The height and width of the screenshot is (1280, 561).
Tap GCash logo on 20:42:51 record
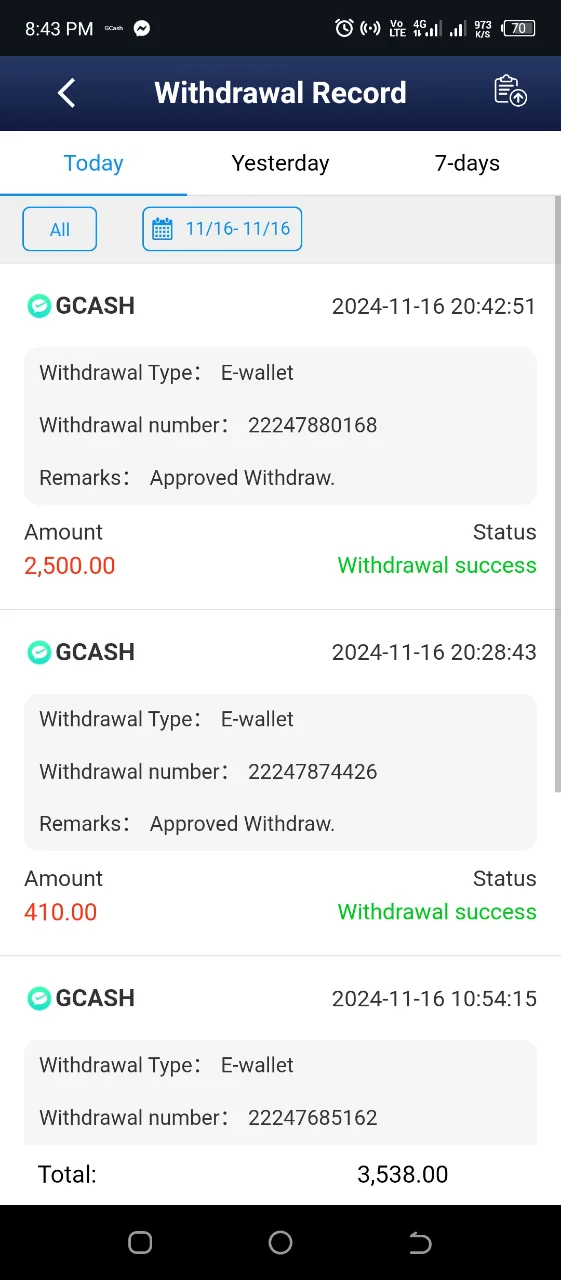coord(39,306)
